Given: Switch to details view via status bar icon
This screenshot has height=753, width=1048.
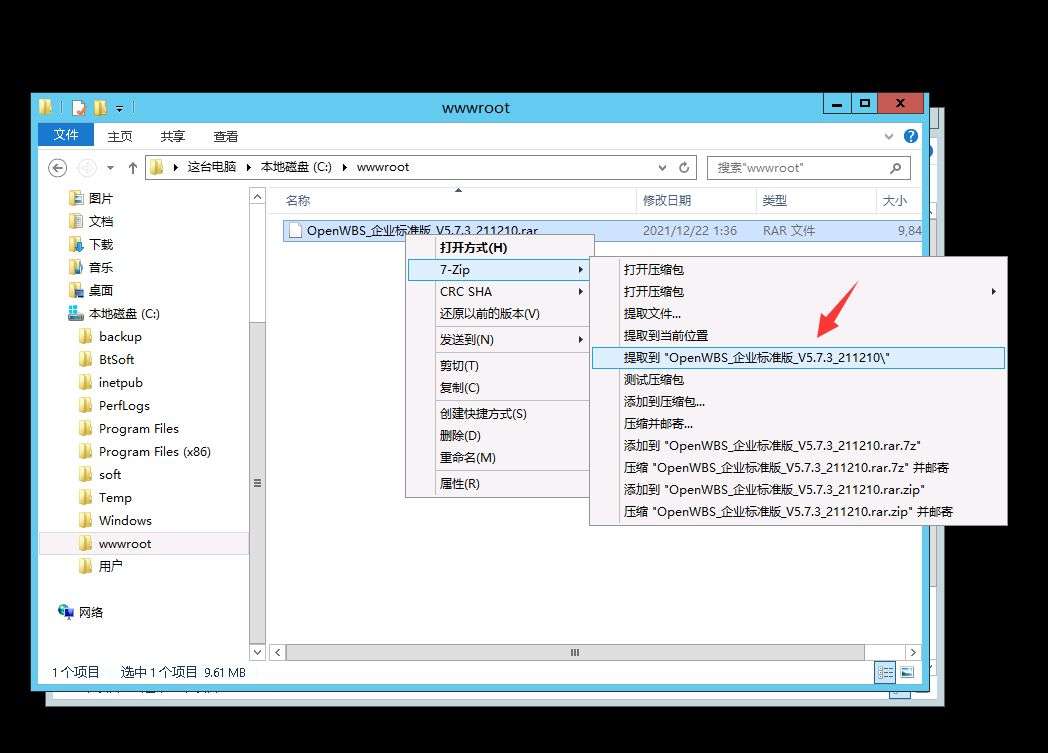Looking at the screenshot, I should [x=886, y=672].
